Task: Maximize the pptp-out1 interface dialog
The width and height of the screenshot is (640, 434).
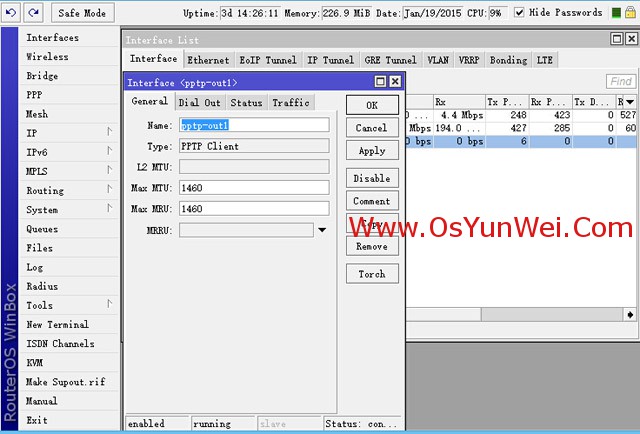Action: [381, 82]
